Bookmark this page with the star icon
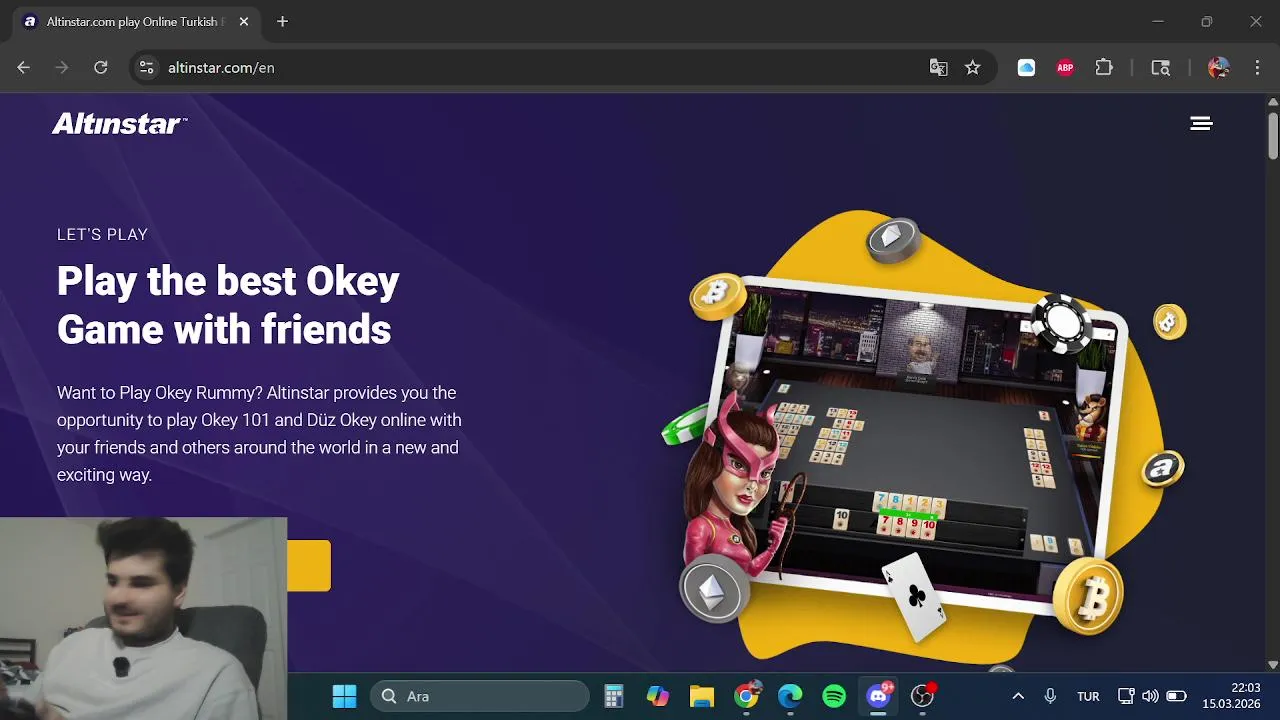 coord(972,67)
